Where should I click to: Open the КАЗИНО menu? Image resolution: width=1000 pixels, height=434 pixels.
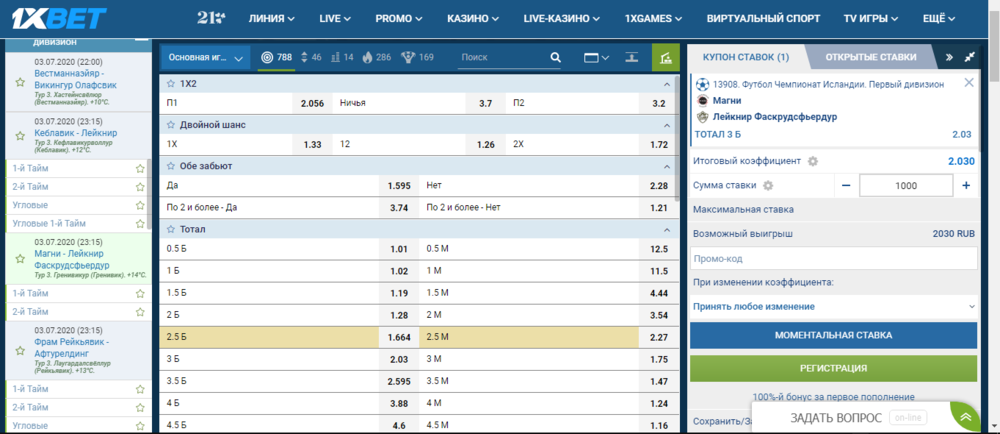click(x=473, y=18)
